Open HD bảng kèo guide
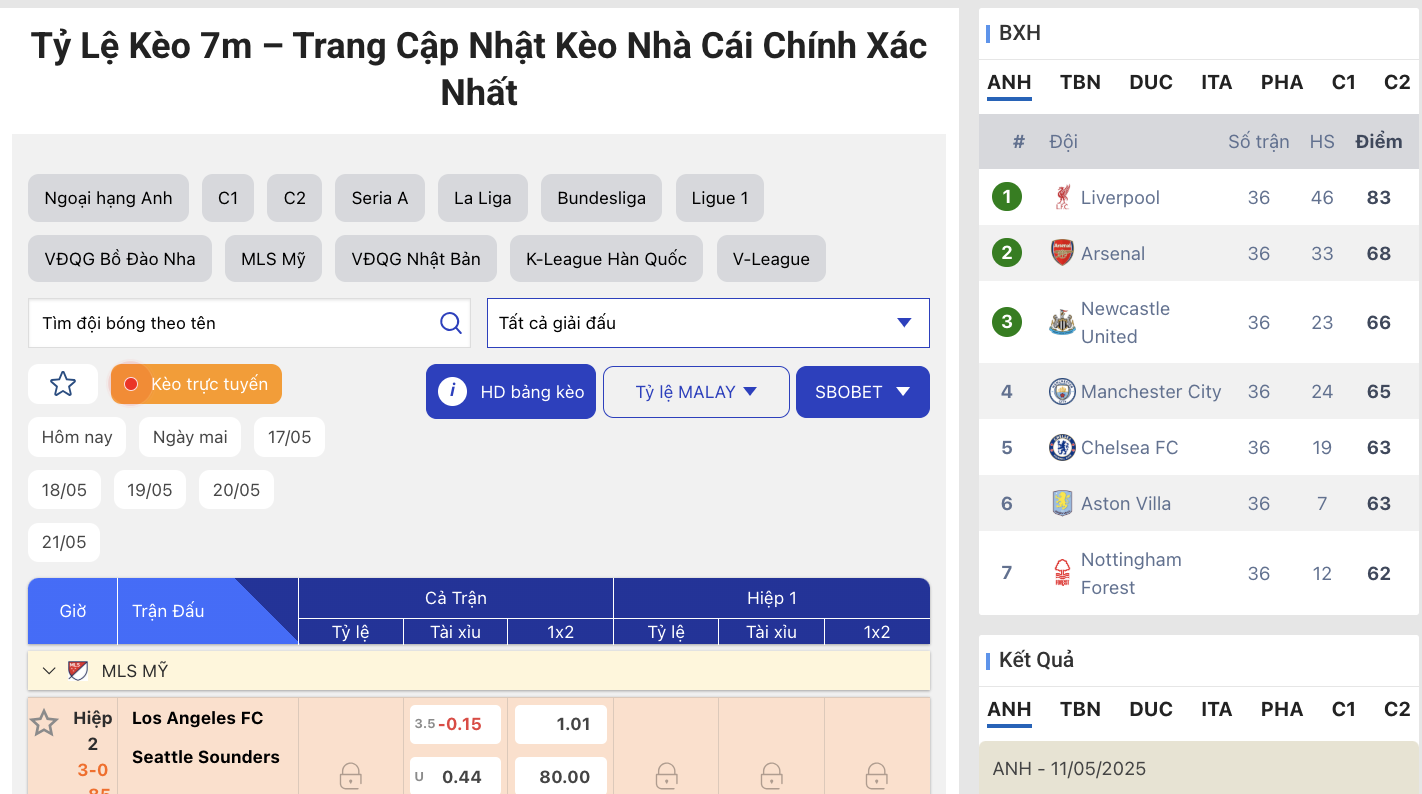This screenshot has width=1422, height=794. pos(511,392)
